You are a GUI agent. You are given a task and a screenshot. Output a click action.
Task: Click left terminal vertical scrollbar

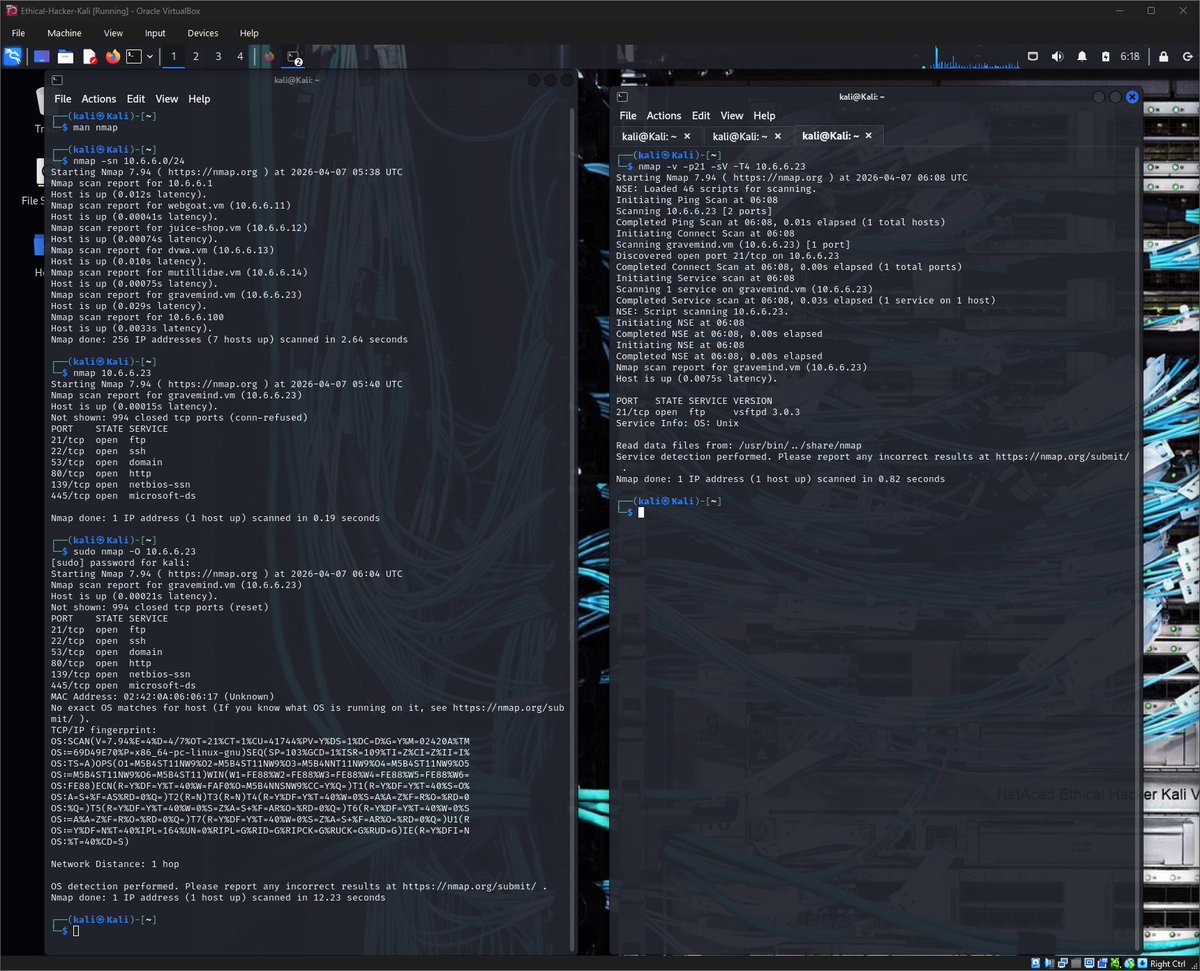pos(572,530)
